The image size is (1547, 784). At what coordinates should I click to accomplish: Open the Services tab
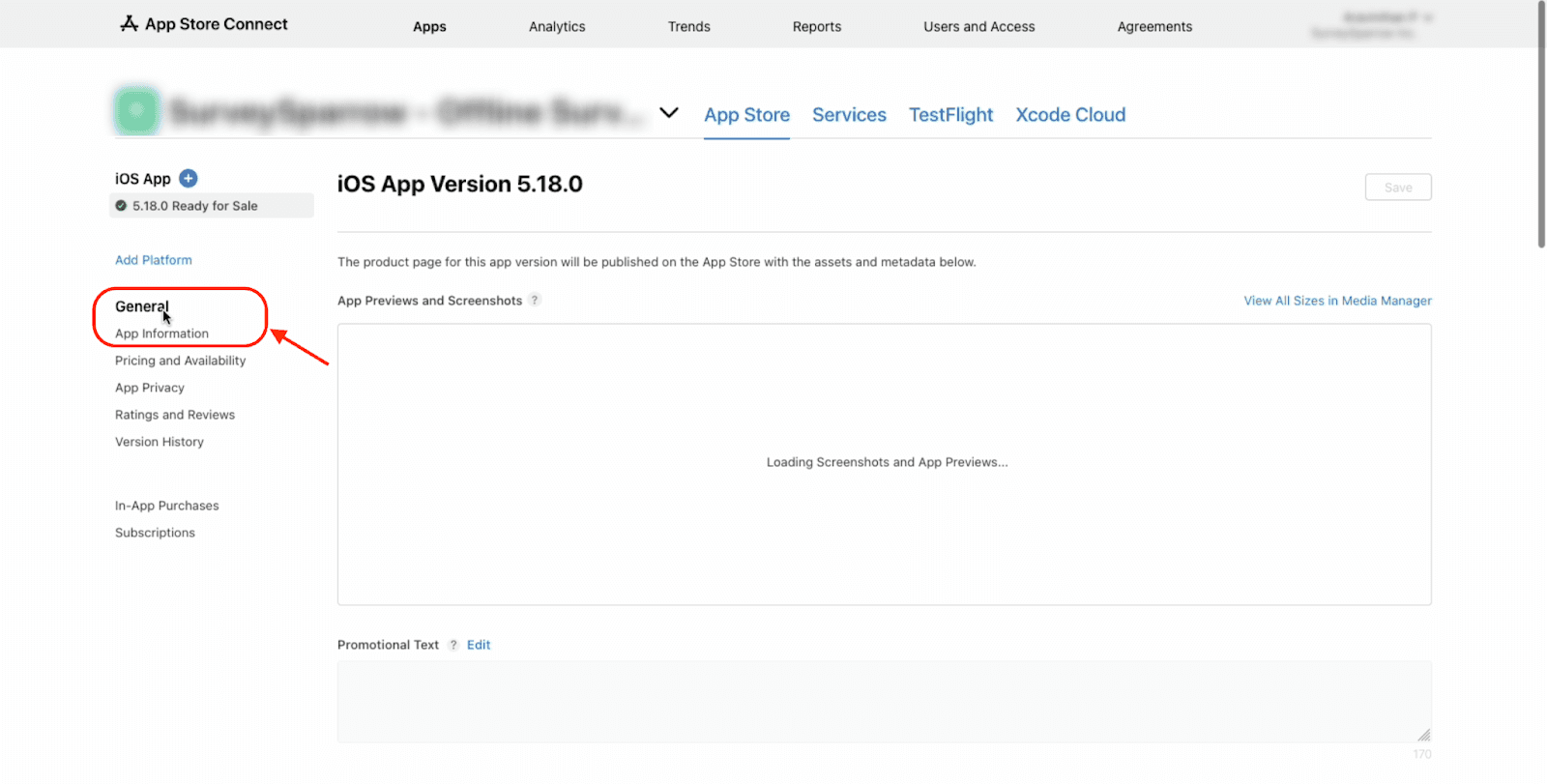tap(849, 115)
